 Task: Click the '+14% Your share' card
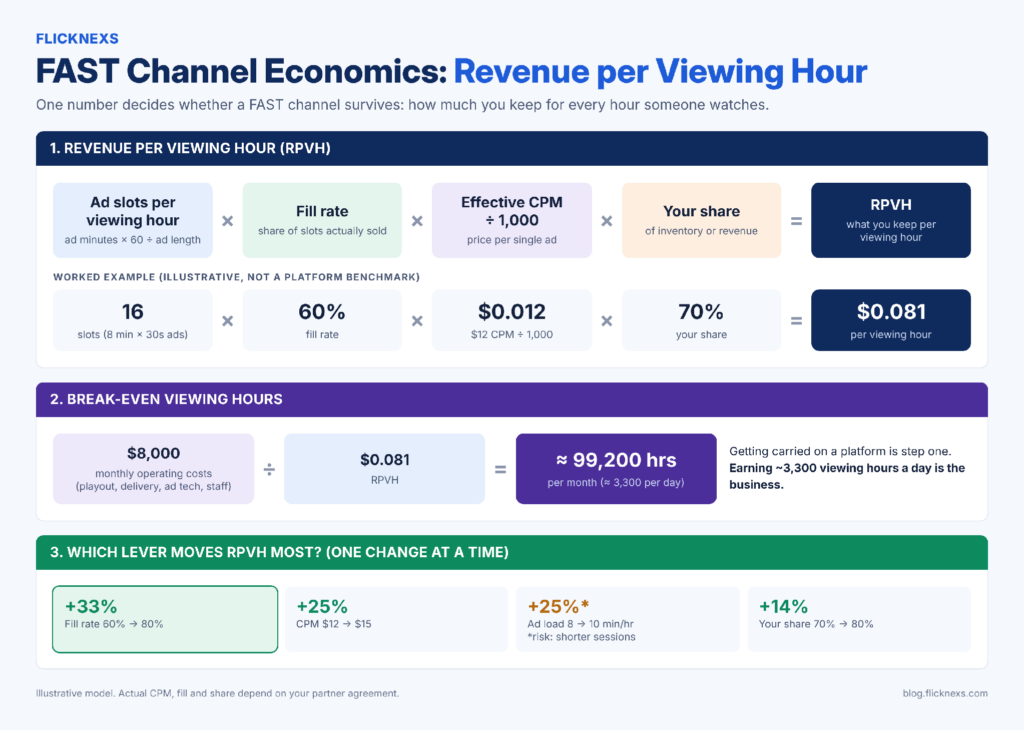click(x=859, y=619)
